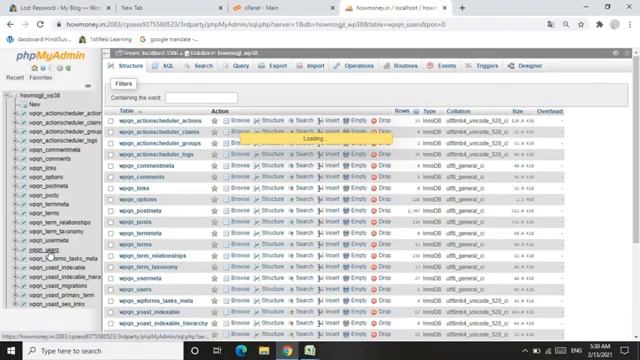Click Drop for wpqn_links

381,188
